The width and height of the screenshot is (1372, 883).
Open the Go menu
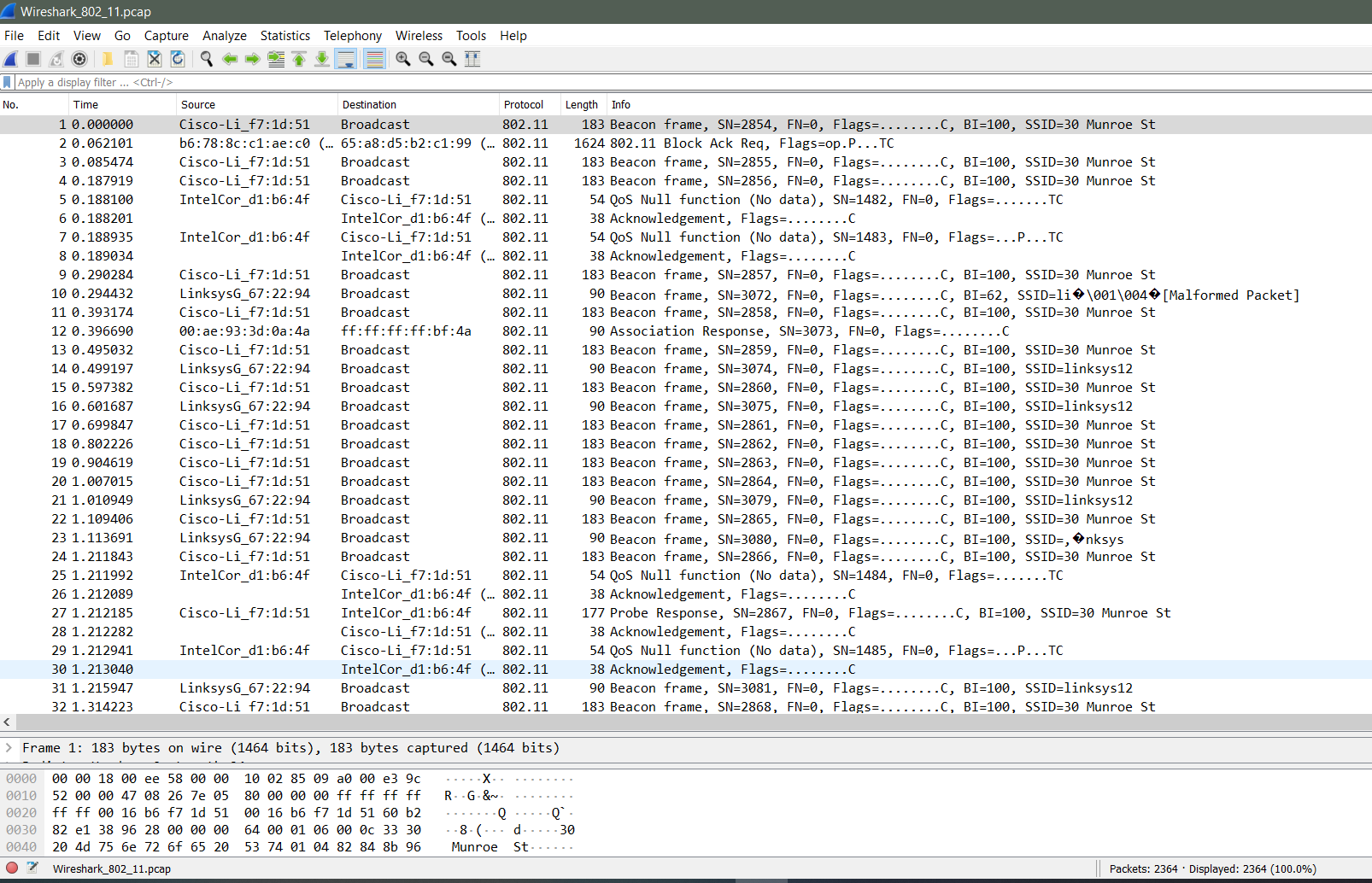pyautogui.click(x=122, y=36)
